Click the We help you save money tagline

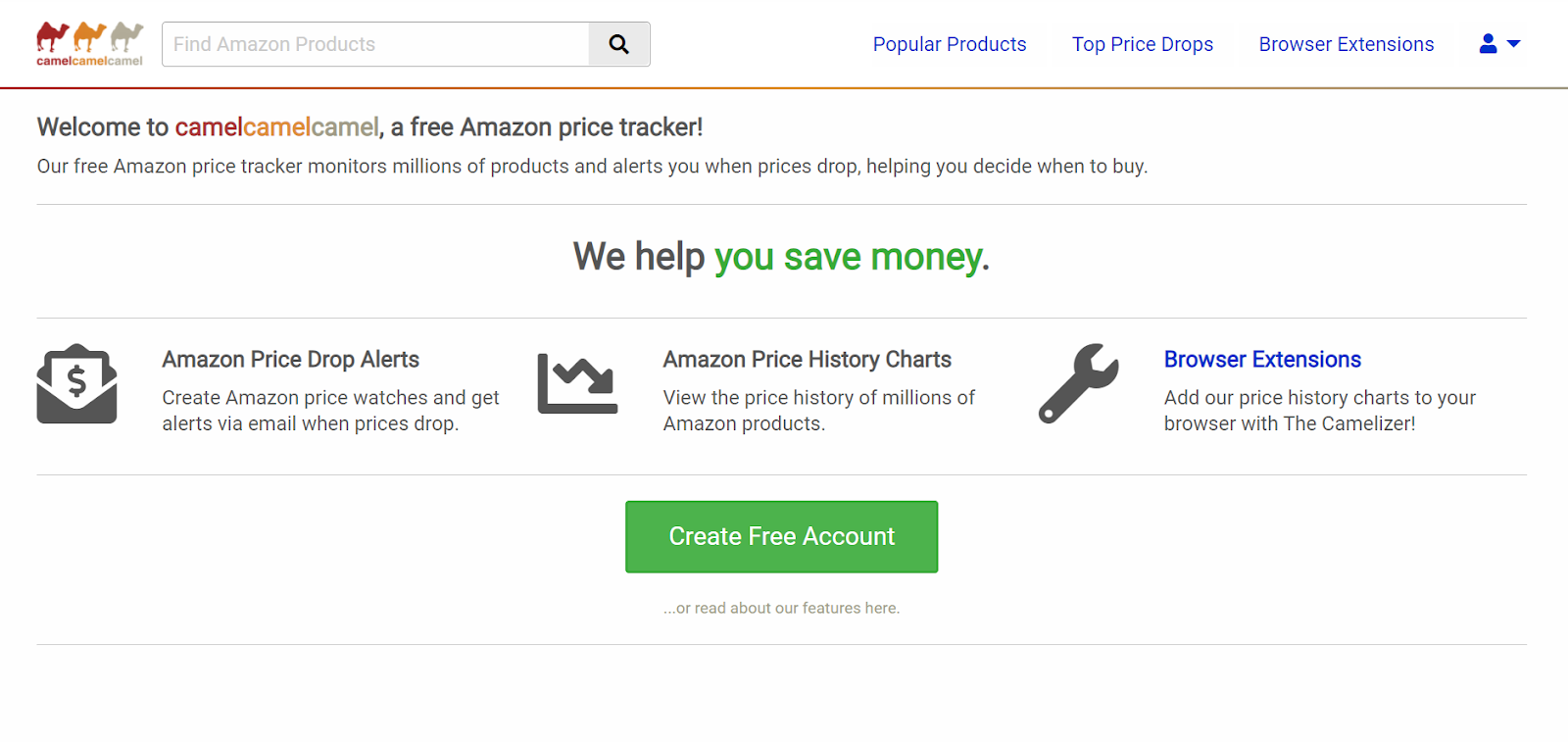coord(781,257)
